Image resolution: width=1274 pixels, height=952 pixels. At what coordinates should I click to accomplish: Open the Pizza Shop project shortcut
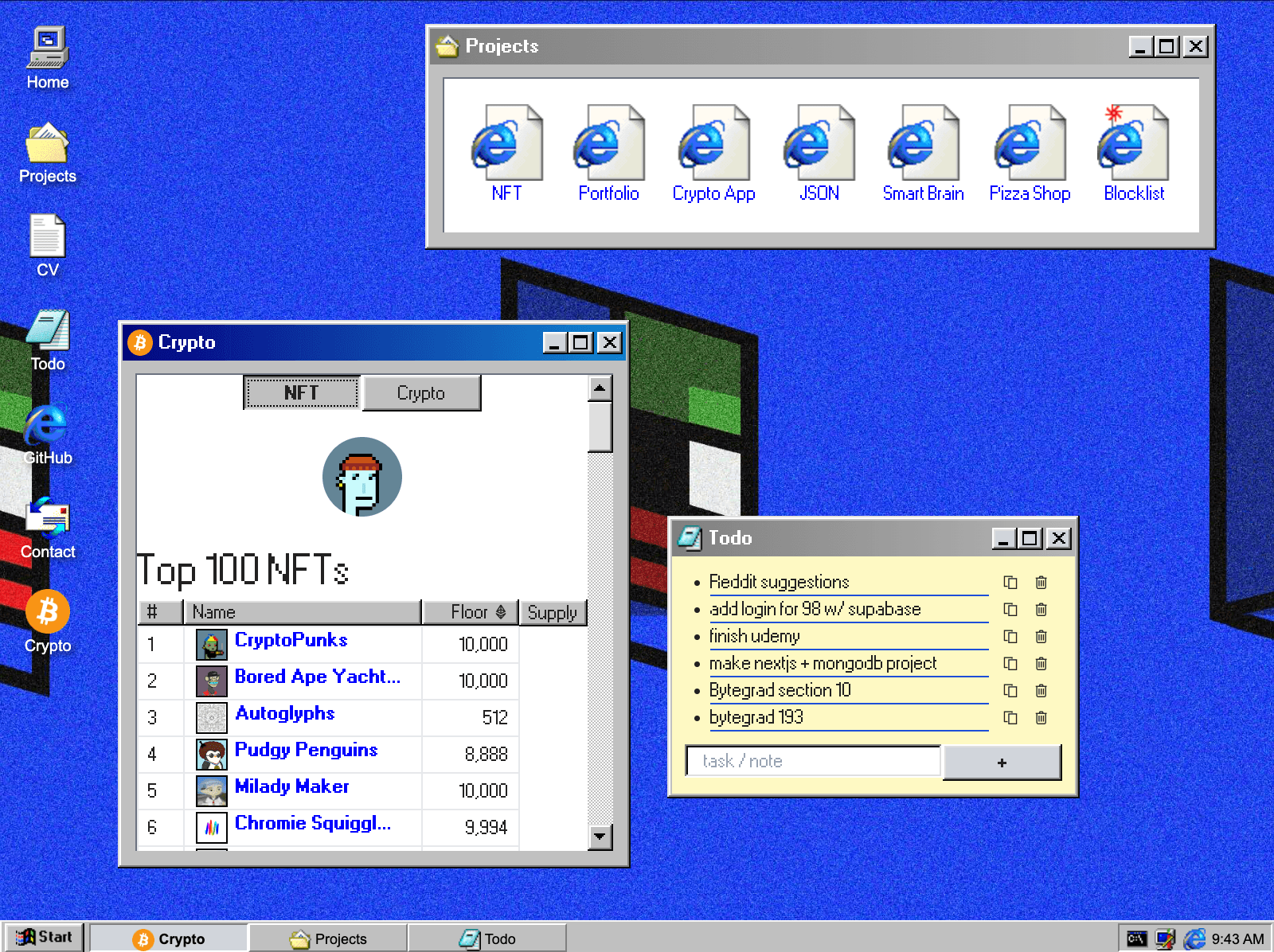pyautogui.click(x=1030, y=154)
